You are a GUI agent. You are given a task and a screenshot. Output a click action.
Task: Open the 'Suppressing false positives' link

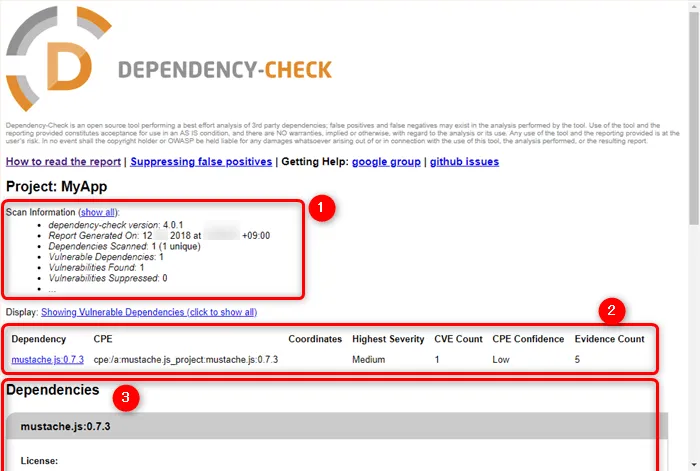pyautogui.click(x=201, y=162)
